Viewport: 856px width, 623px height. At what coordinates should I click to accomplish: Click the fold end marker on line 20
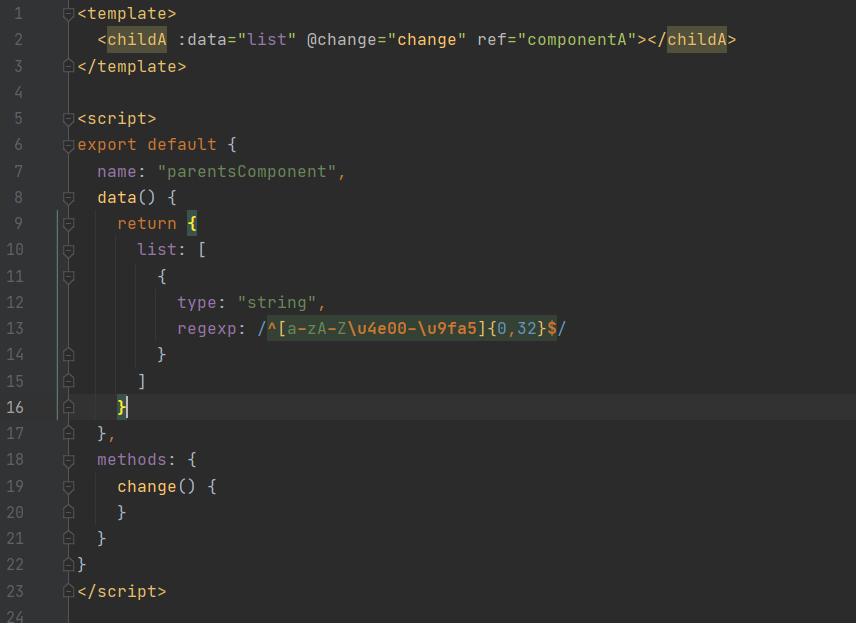pyautogui.click(x=68, y=513)
